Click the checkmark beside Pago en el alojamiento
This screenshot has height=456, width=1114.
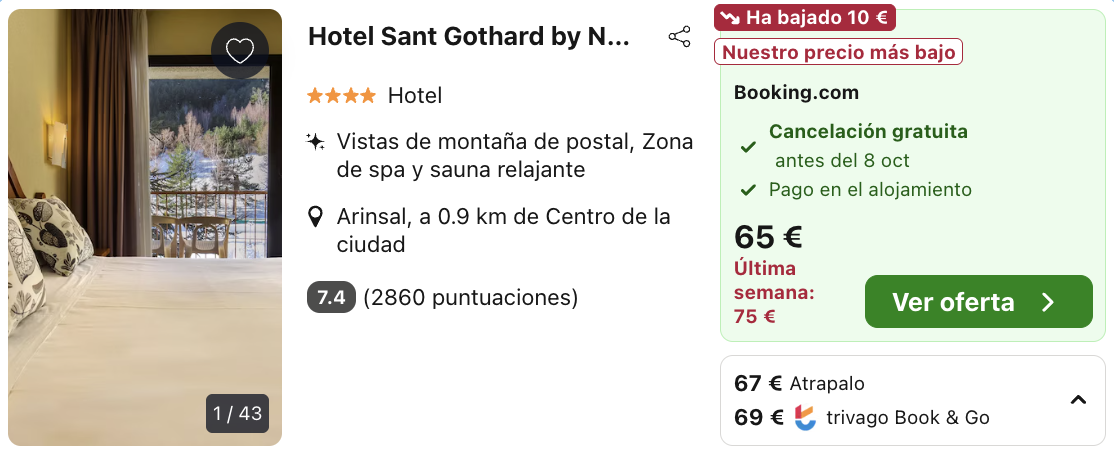pos(747,190)
